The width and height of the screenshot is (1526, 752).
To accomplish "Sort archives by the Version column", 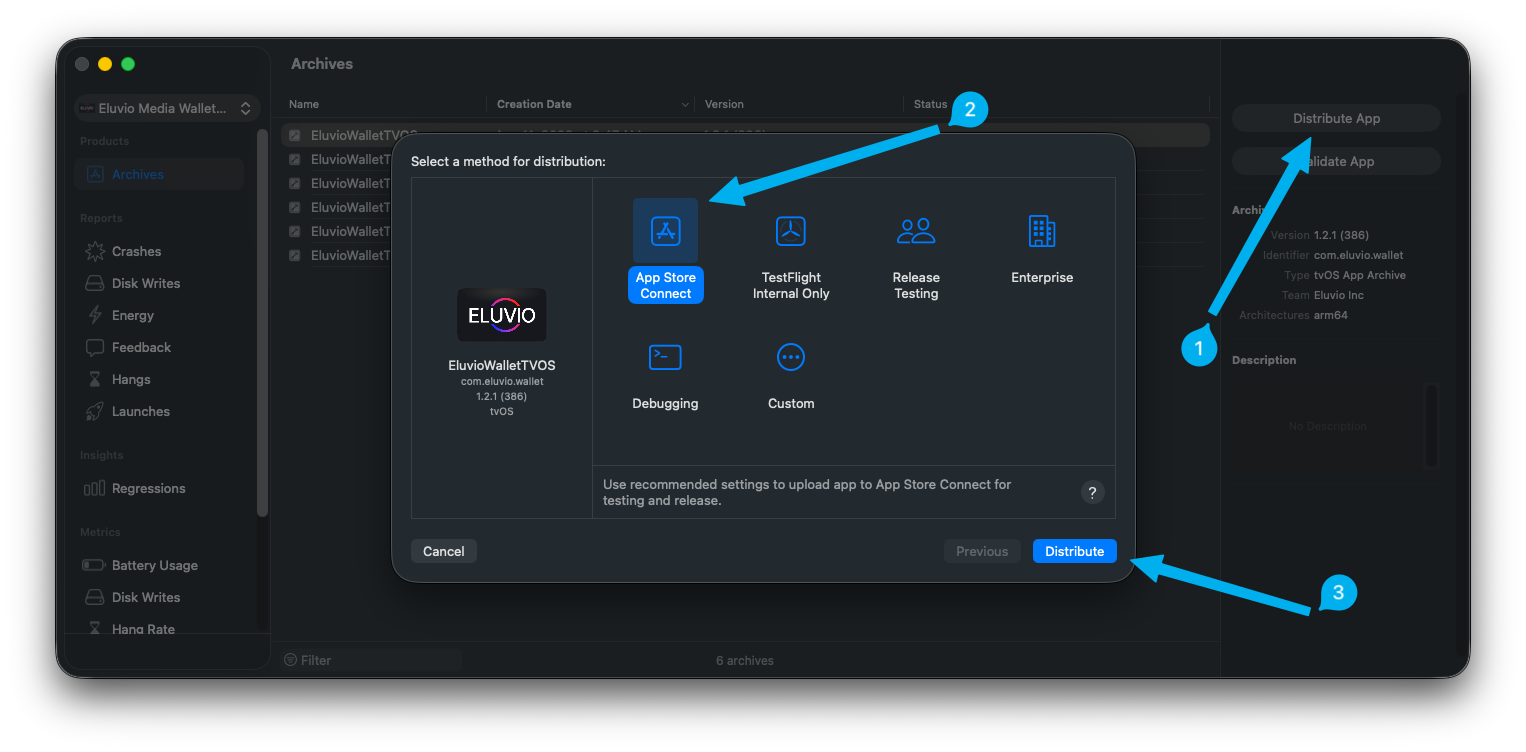I will (799, 104).
